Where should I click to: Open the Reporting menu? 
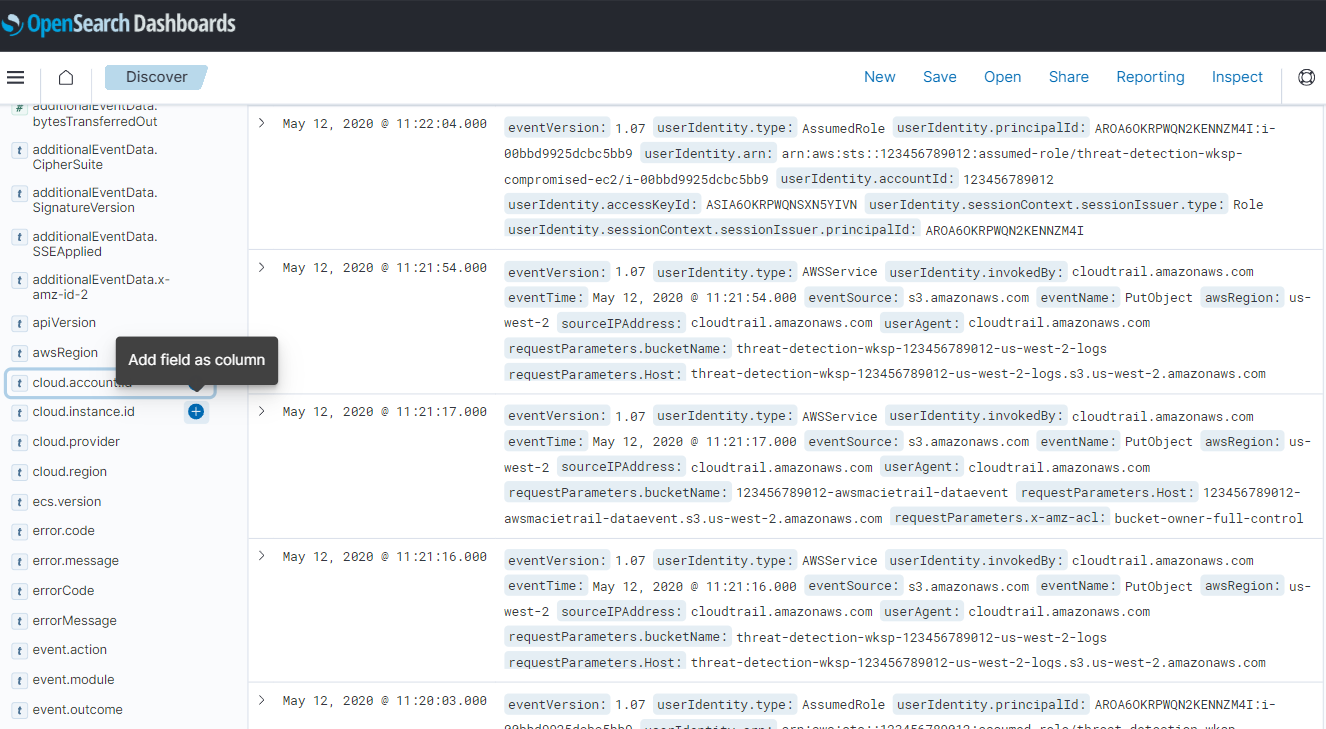(1150, 77)
